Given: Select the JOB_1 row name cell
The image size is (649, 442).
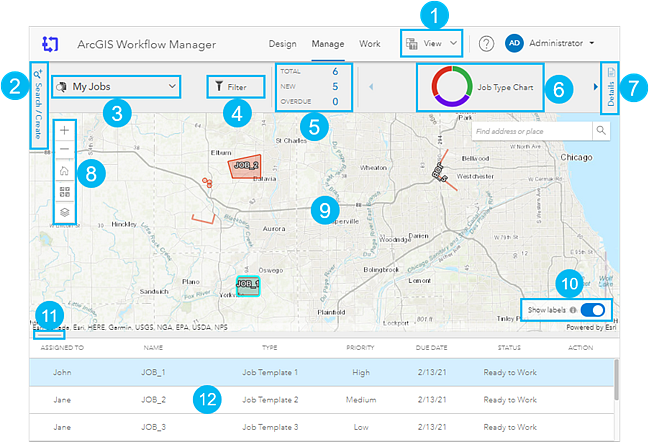Looking at the screenshot, I should [x=153, y=372].
